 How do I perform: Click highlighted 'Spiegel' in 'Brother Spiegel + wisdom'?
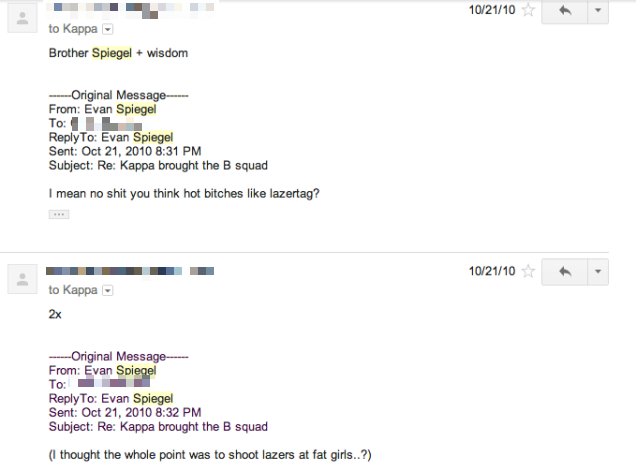112,53
